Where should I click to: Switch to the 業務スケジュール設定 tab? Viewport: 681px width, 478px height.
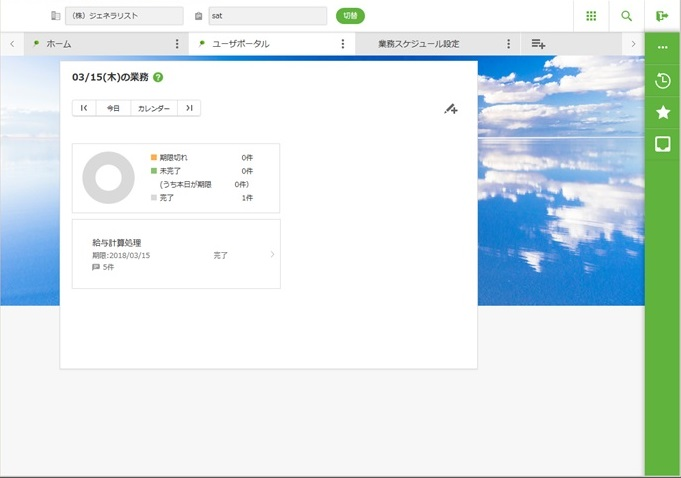pos(418,44)
